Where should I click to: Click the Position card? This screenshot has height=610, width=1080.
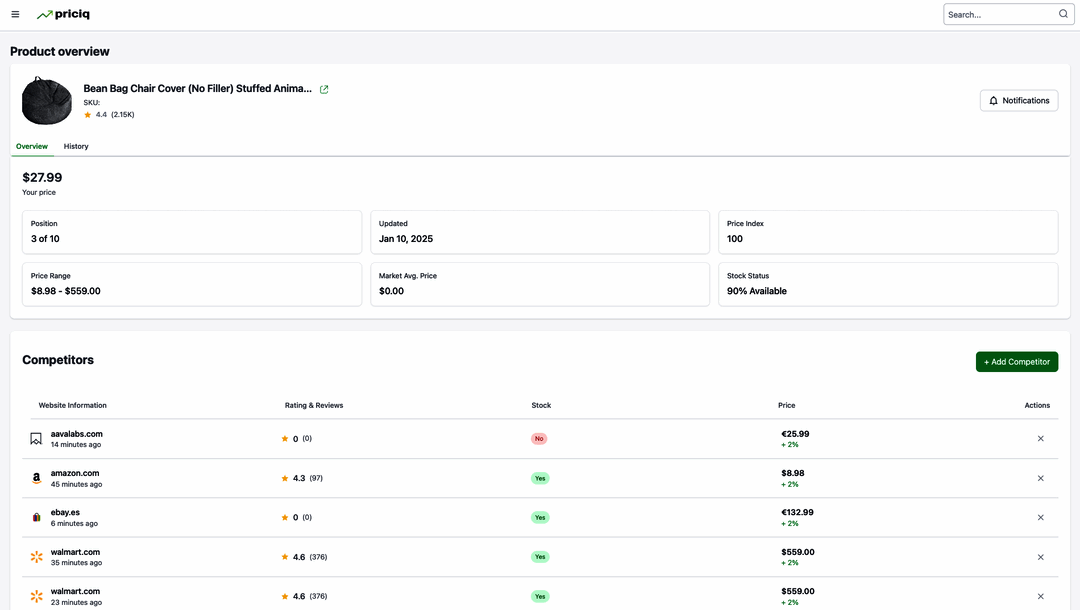[x=191, y=232]
